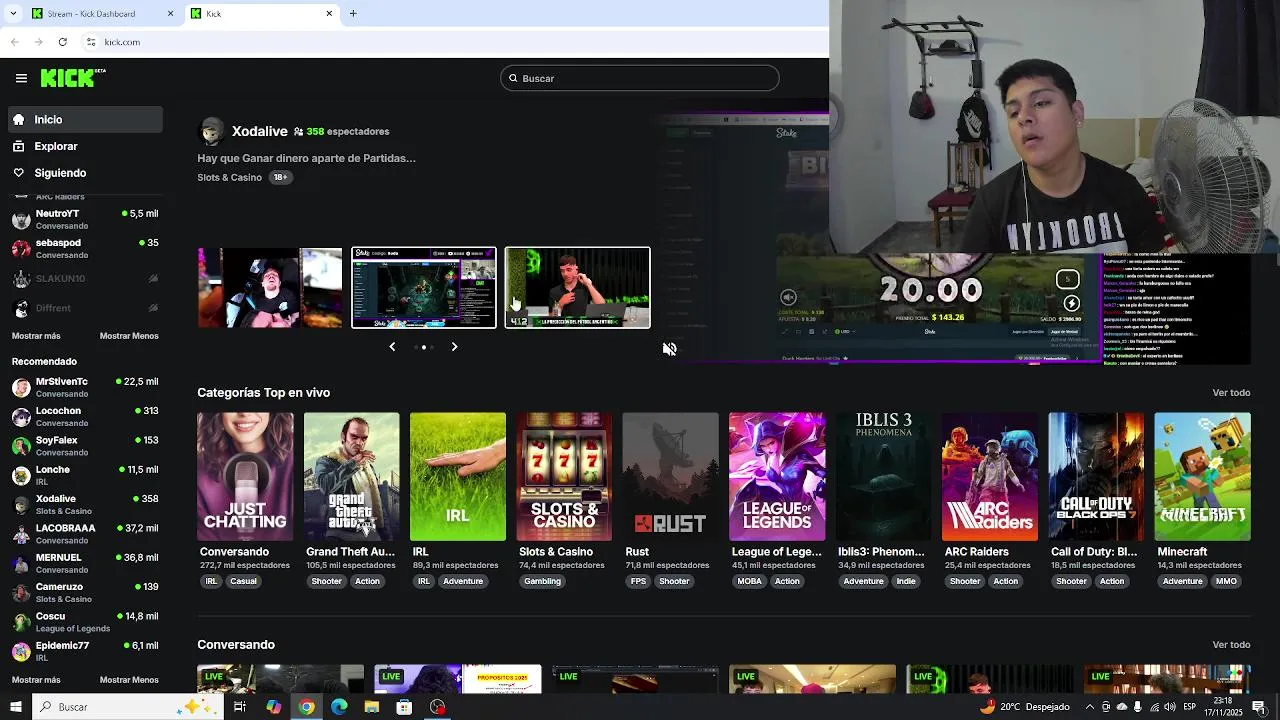Go to previous featured carousel slide

(x=392, y=347)
